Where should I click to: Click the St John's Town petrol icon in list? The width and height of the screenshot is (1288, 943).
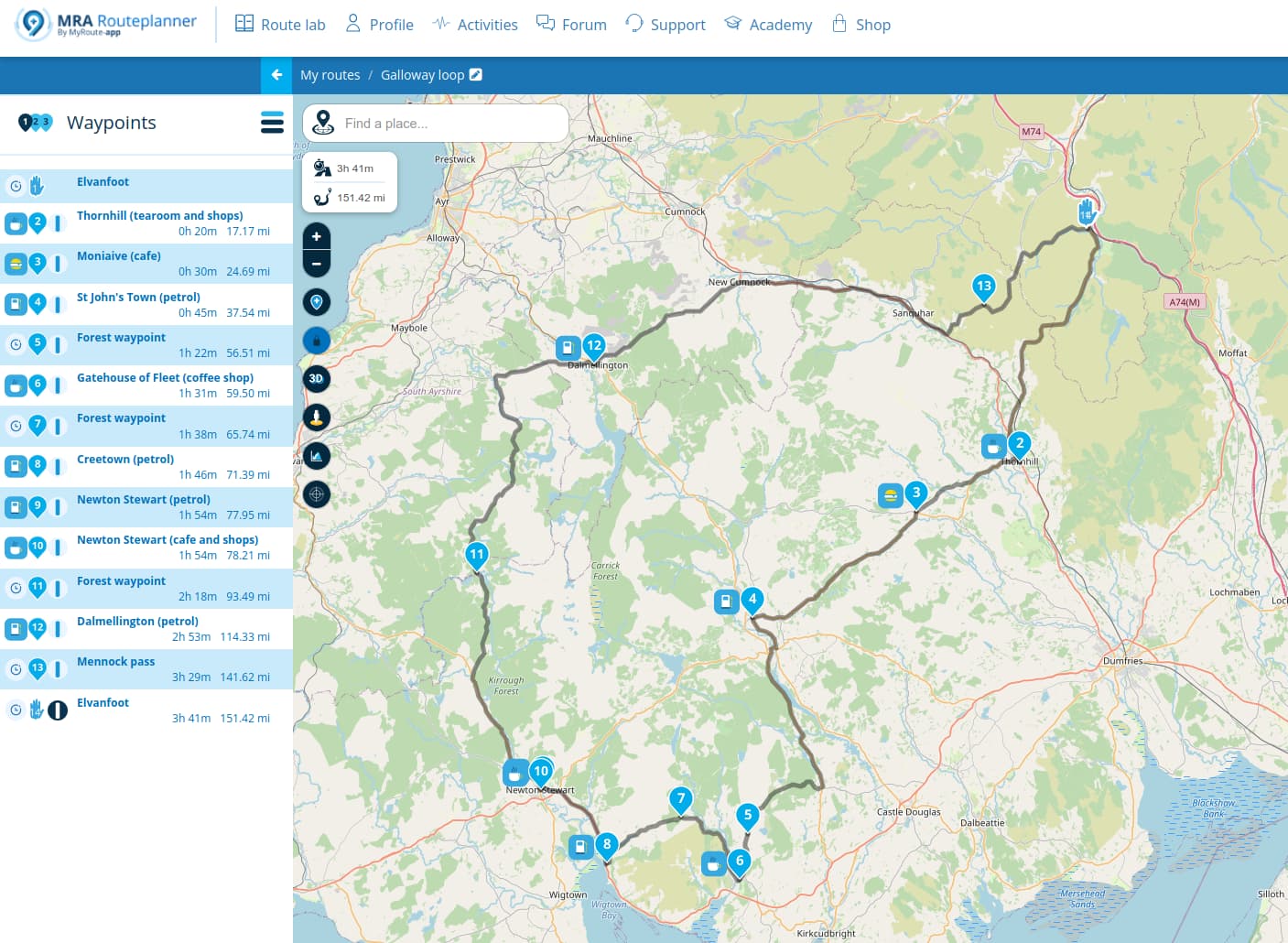tap(15, 304)
